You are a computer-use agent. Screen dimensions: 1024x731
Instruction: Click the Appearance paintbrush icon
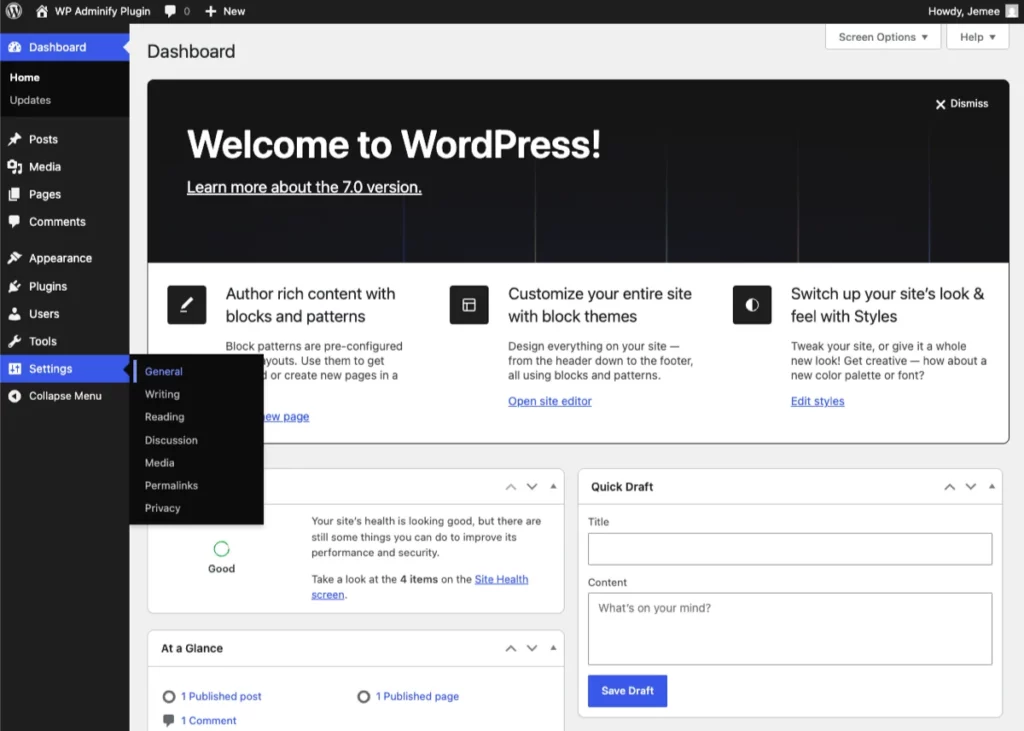[14, 258]
